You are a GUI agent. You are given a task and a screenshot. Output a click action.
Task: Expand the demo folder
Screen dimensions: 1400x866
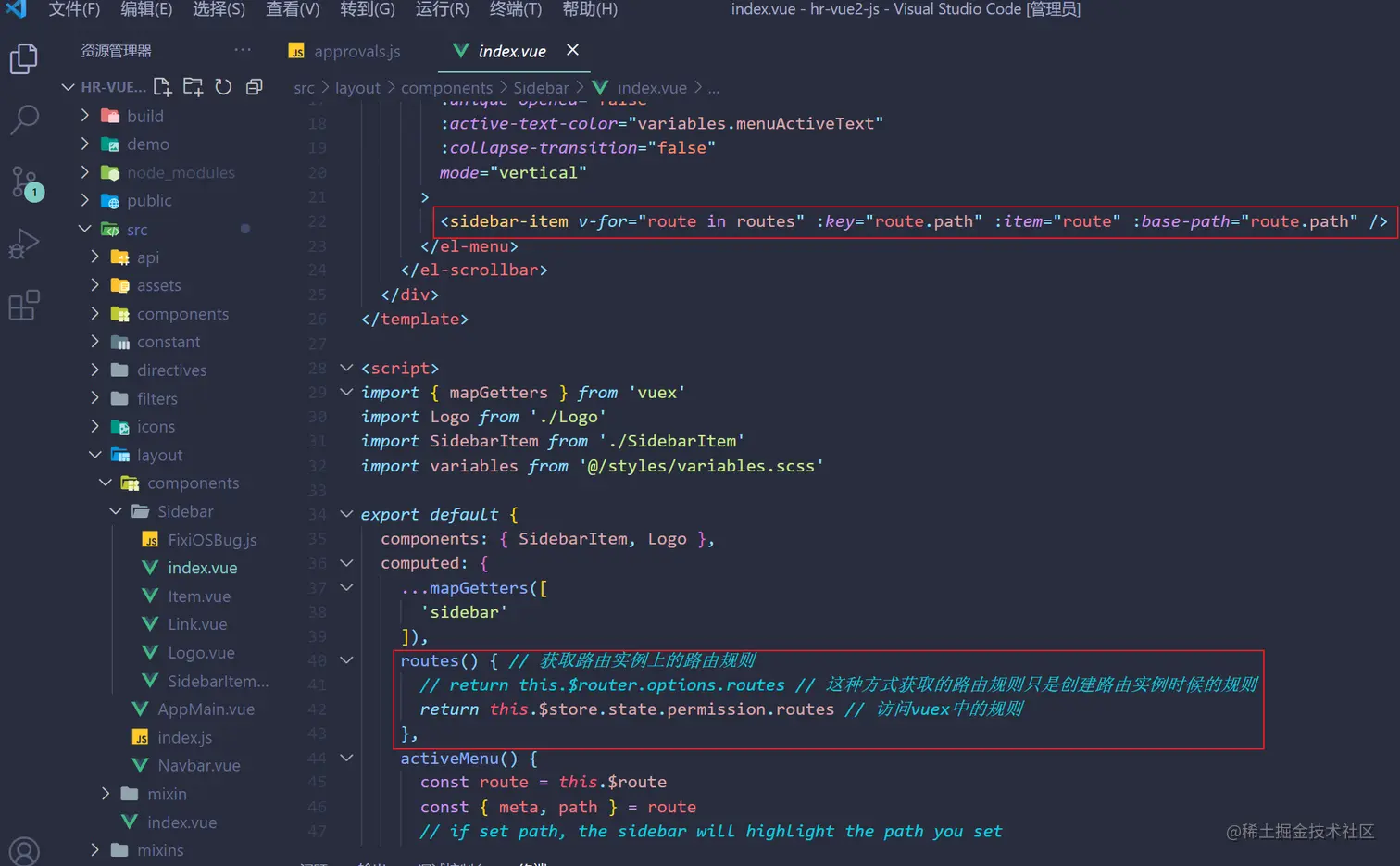tap(148, 144)
